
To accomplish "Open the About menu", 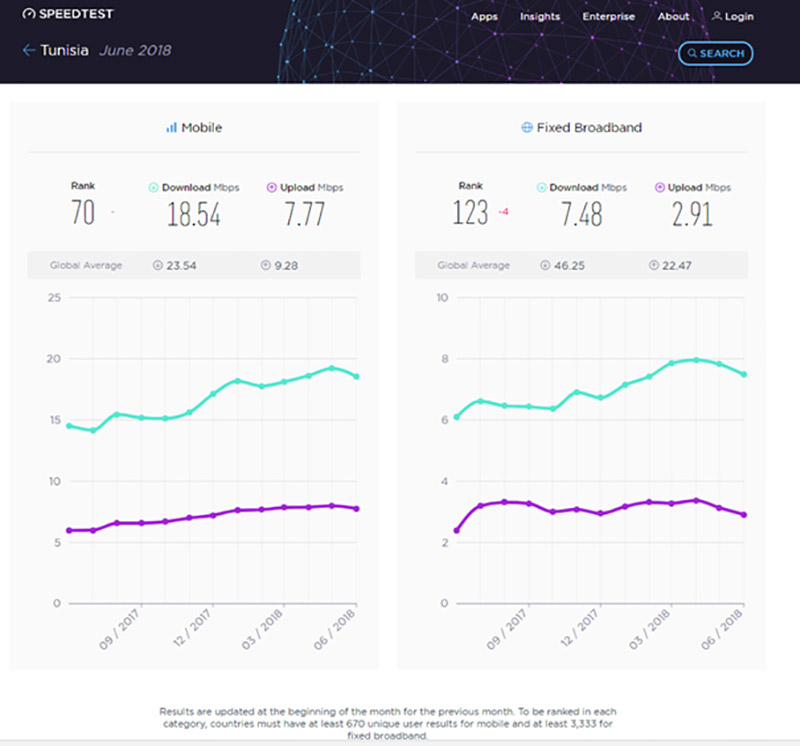I will click(x=673, y=17).
